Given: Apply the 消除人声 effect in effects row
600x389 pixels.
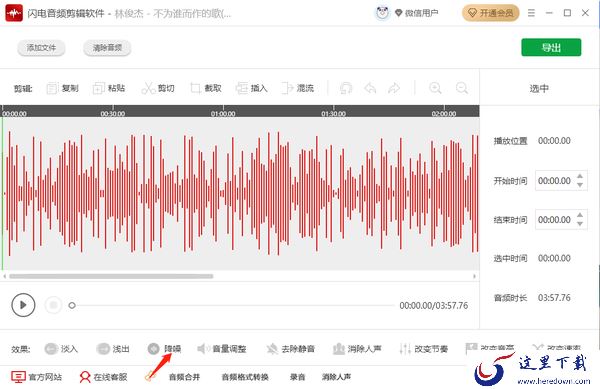Looking at the screenshot, I should pyautogui.click(x=357, y=349).
